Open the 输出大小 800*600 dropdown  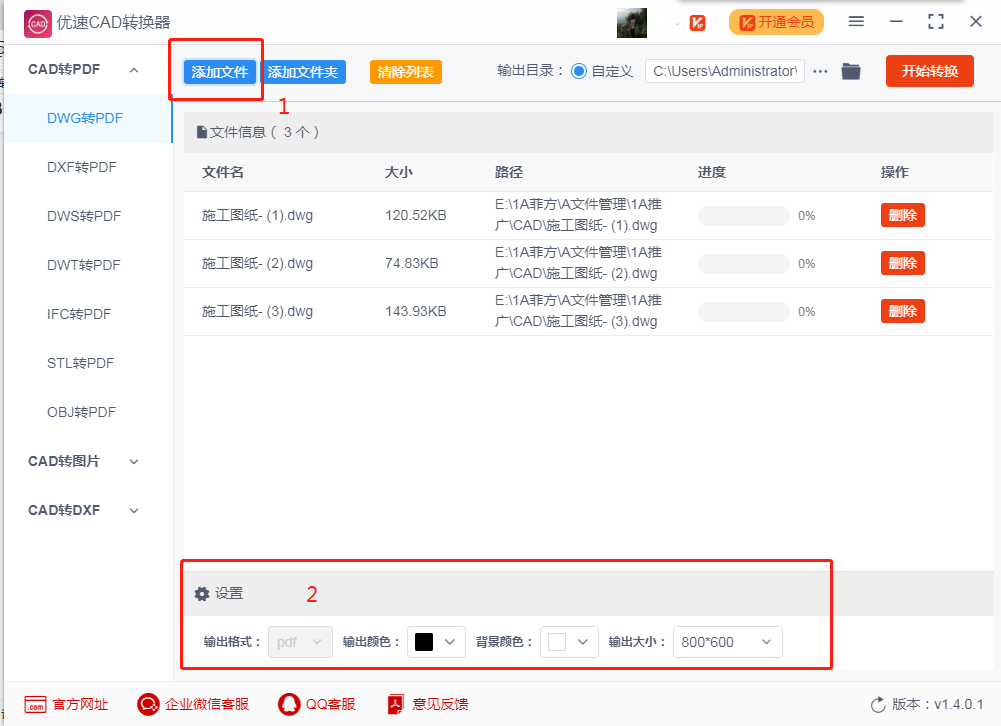point(728,642)
